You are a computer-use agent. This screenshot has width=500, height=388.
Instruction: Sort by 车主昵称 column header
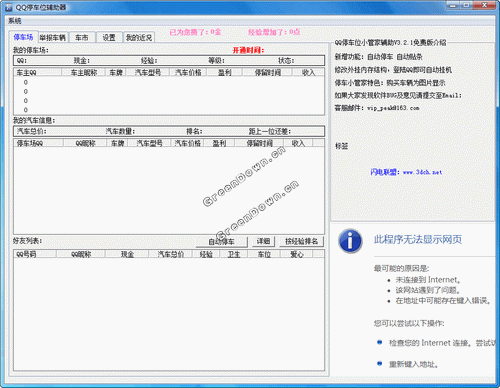coord(84,72)
